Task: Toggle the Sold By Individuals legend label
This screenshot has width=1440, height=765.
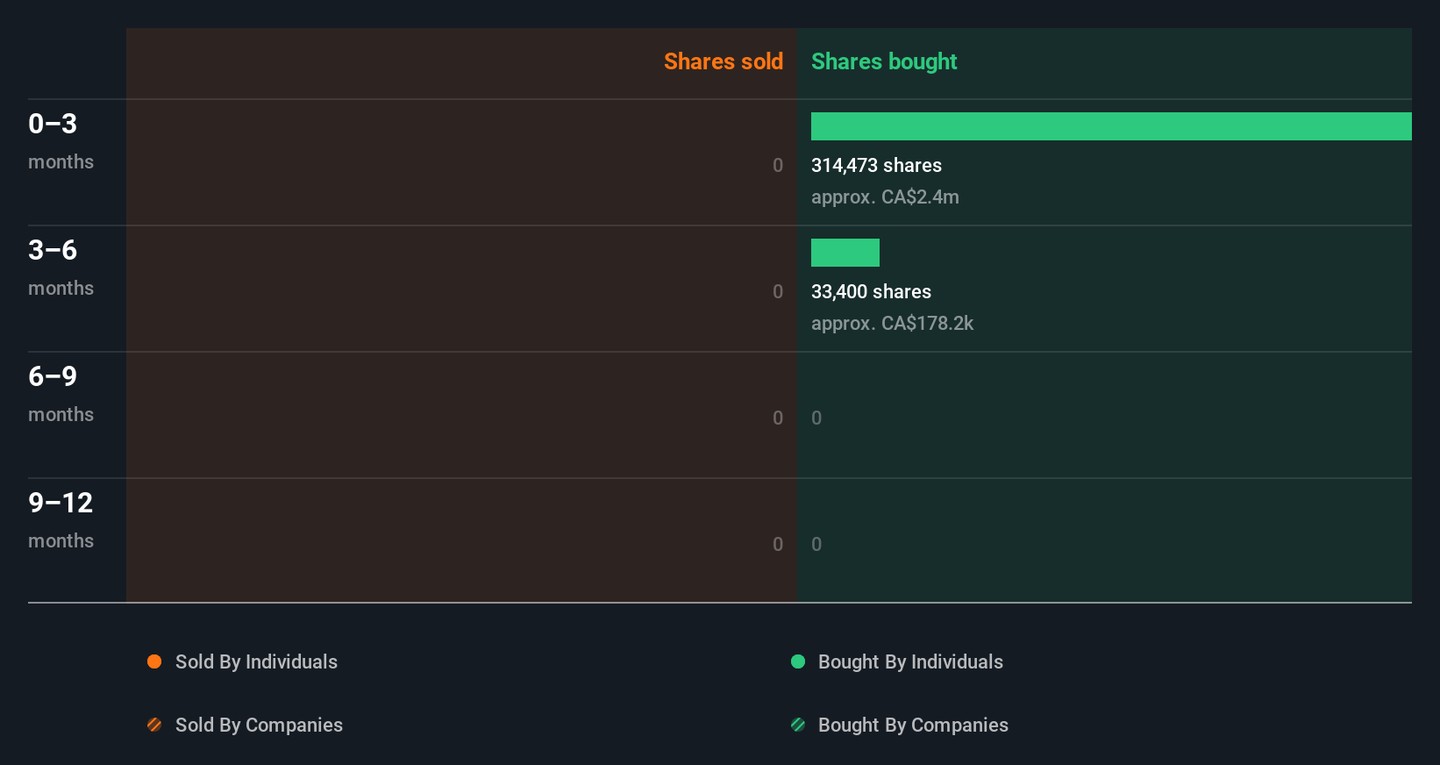Action: 256,662
